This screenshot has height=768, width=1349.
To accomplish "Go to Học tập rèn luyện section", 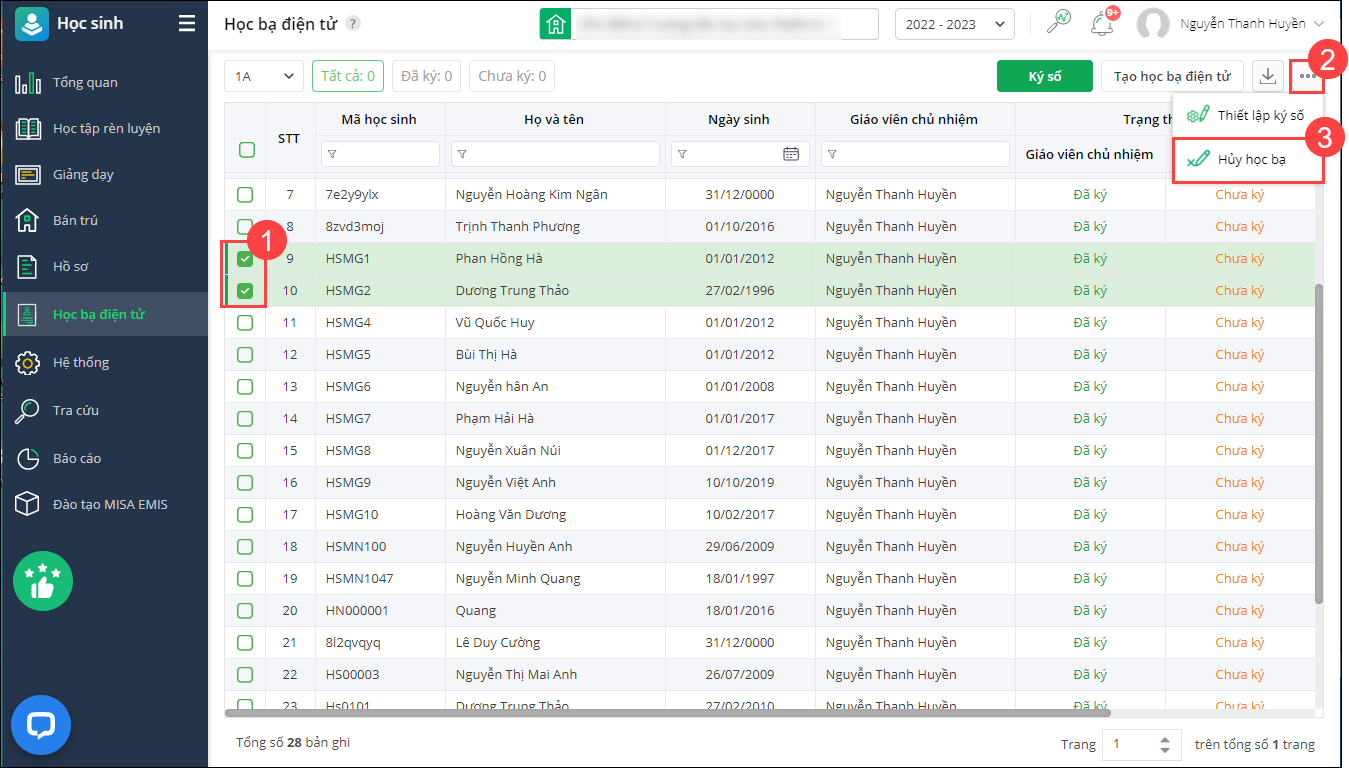I will click(104, 128).
